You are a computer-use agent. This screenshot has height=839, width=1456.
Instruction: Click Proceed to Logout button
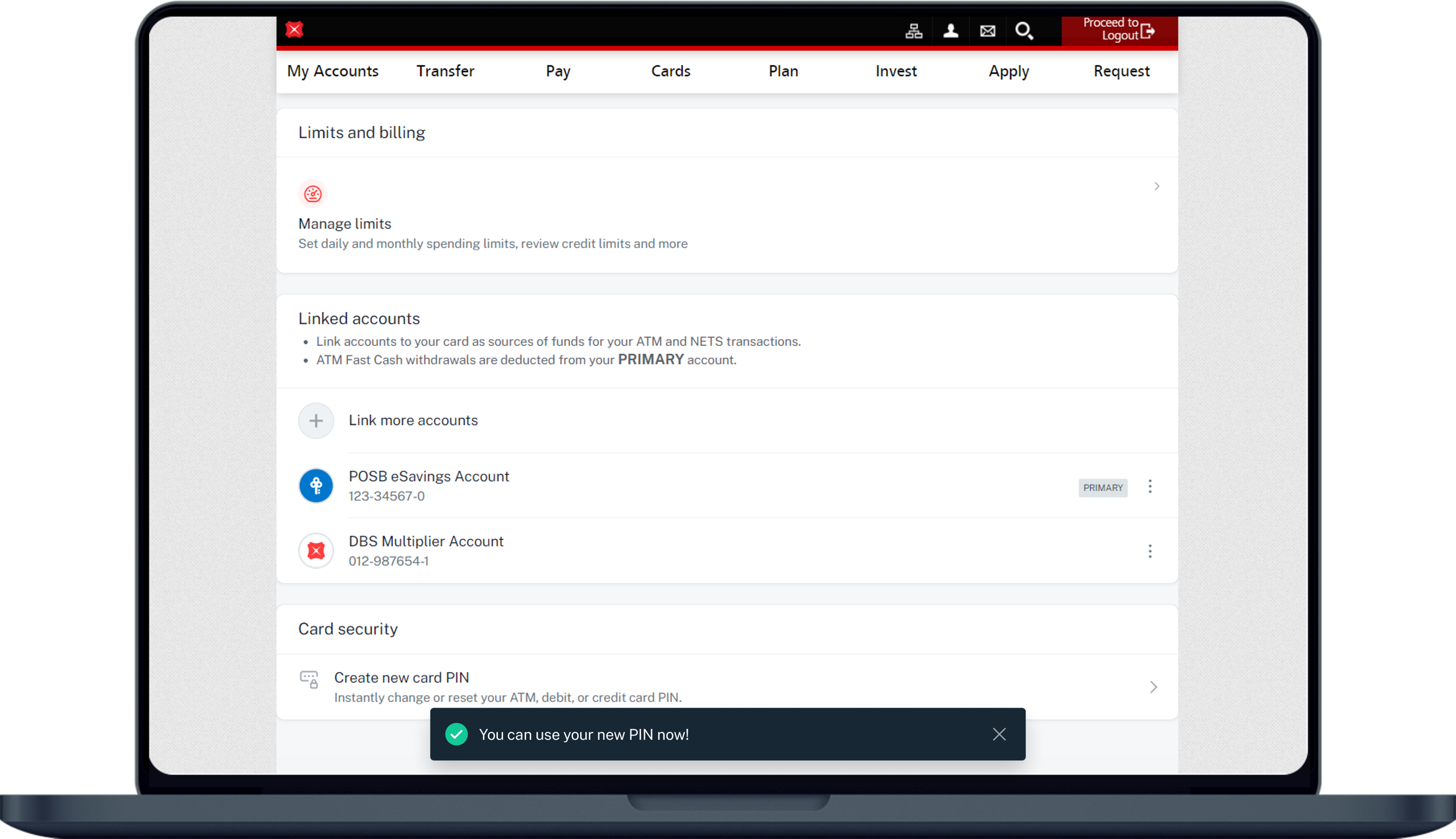coord(1119,30)
